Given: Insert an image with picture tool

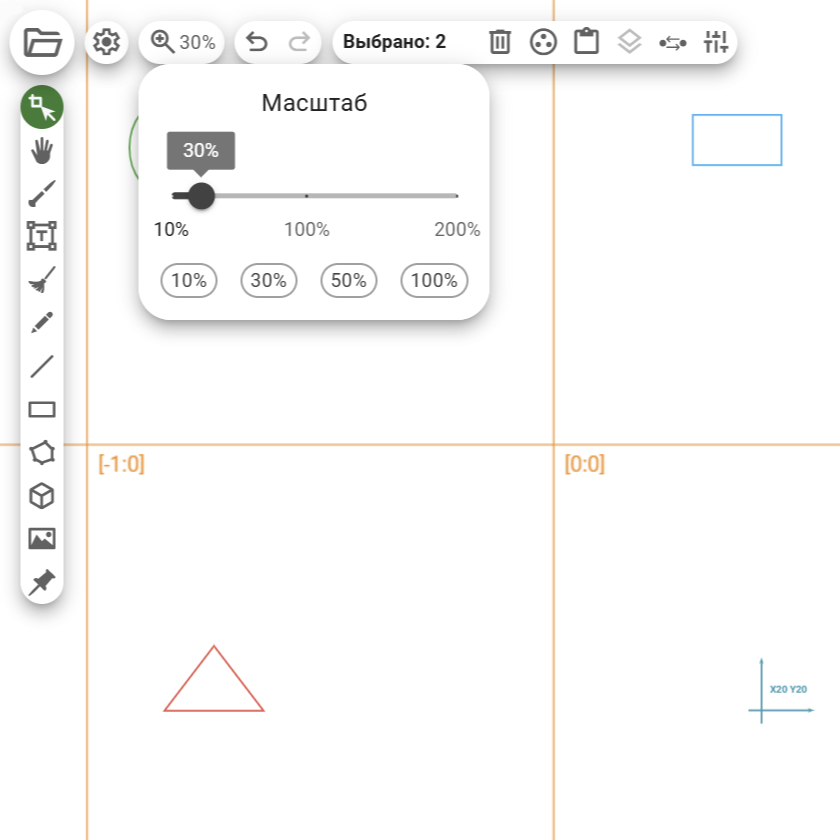Looking at the screenshot, I should 42,539.
